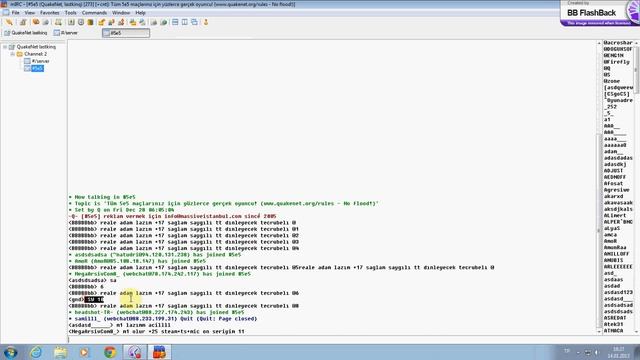
Task: Open the URLs List toolbar icon
Action: (x=164, y=22)
